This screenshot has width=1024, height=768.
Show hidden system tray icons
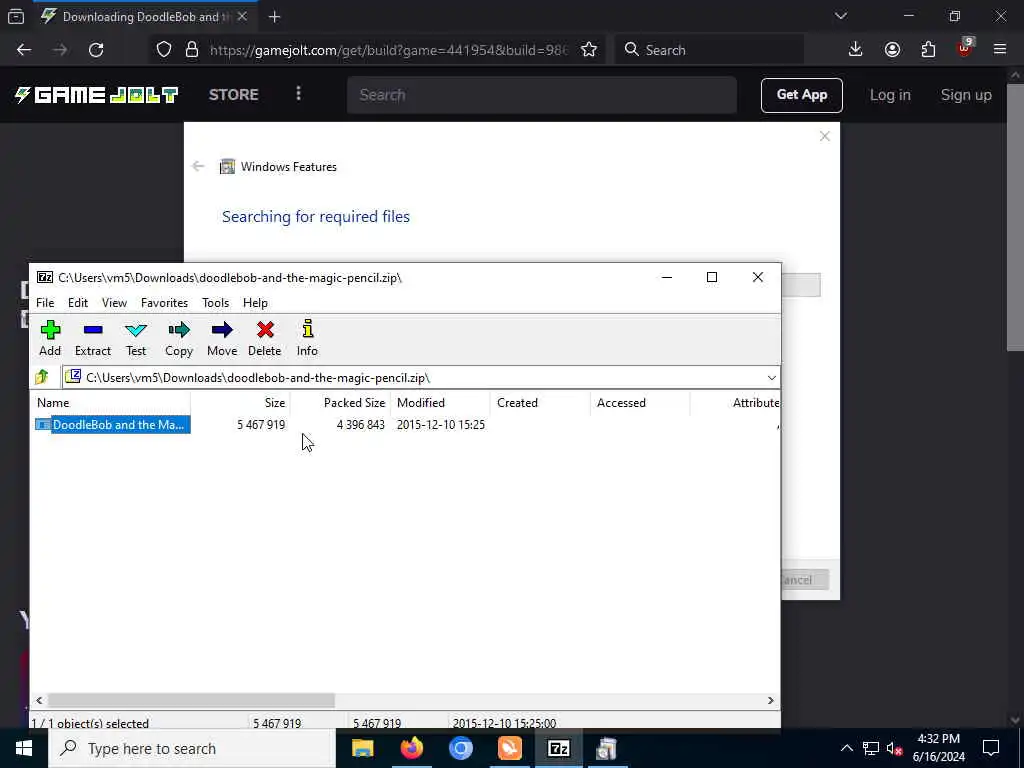click(x=846, y=748)
